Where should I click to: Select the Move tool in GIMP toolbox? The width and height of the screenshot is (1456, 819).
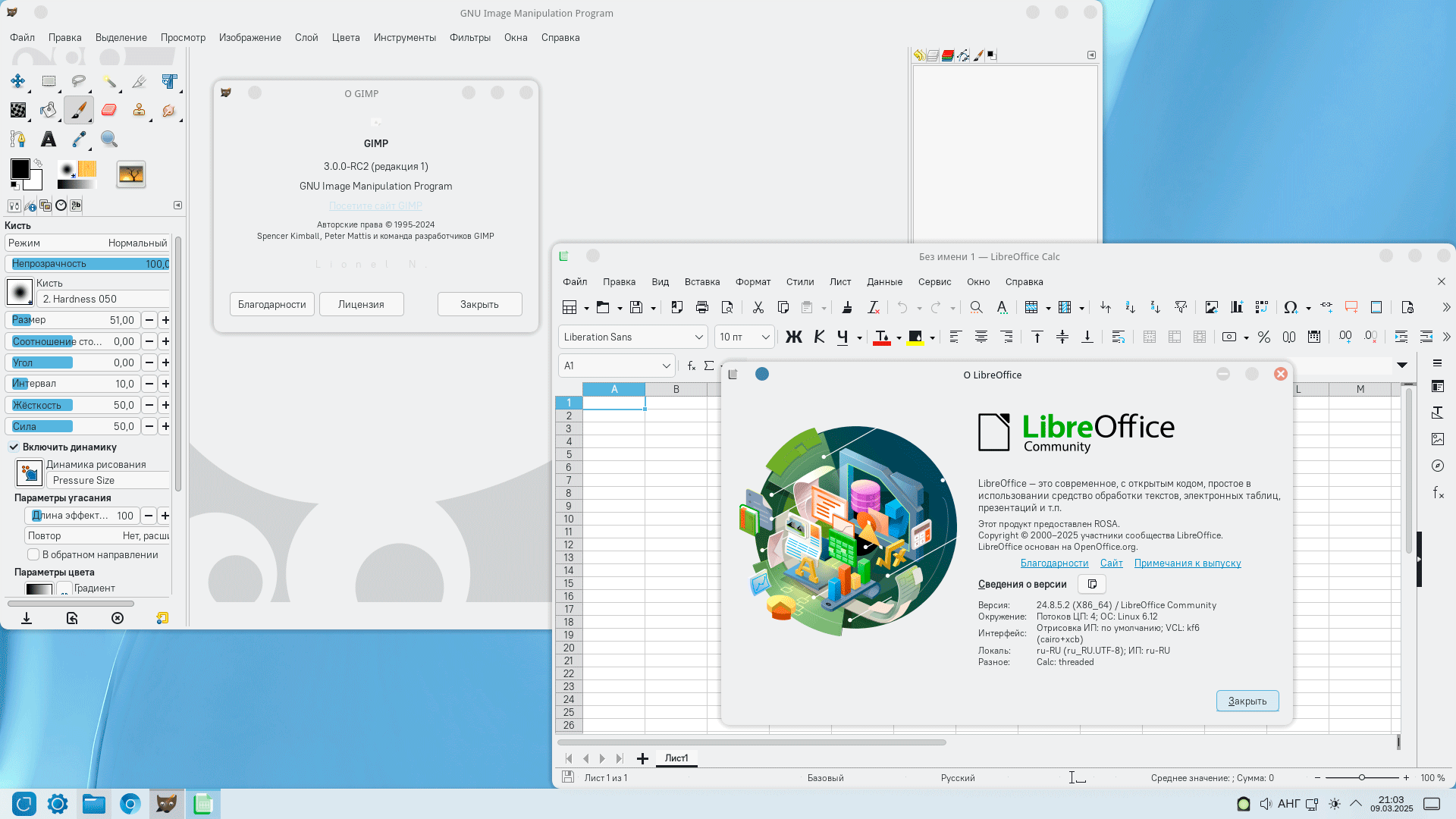[18, 81]
